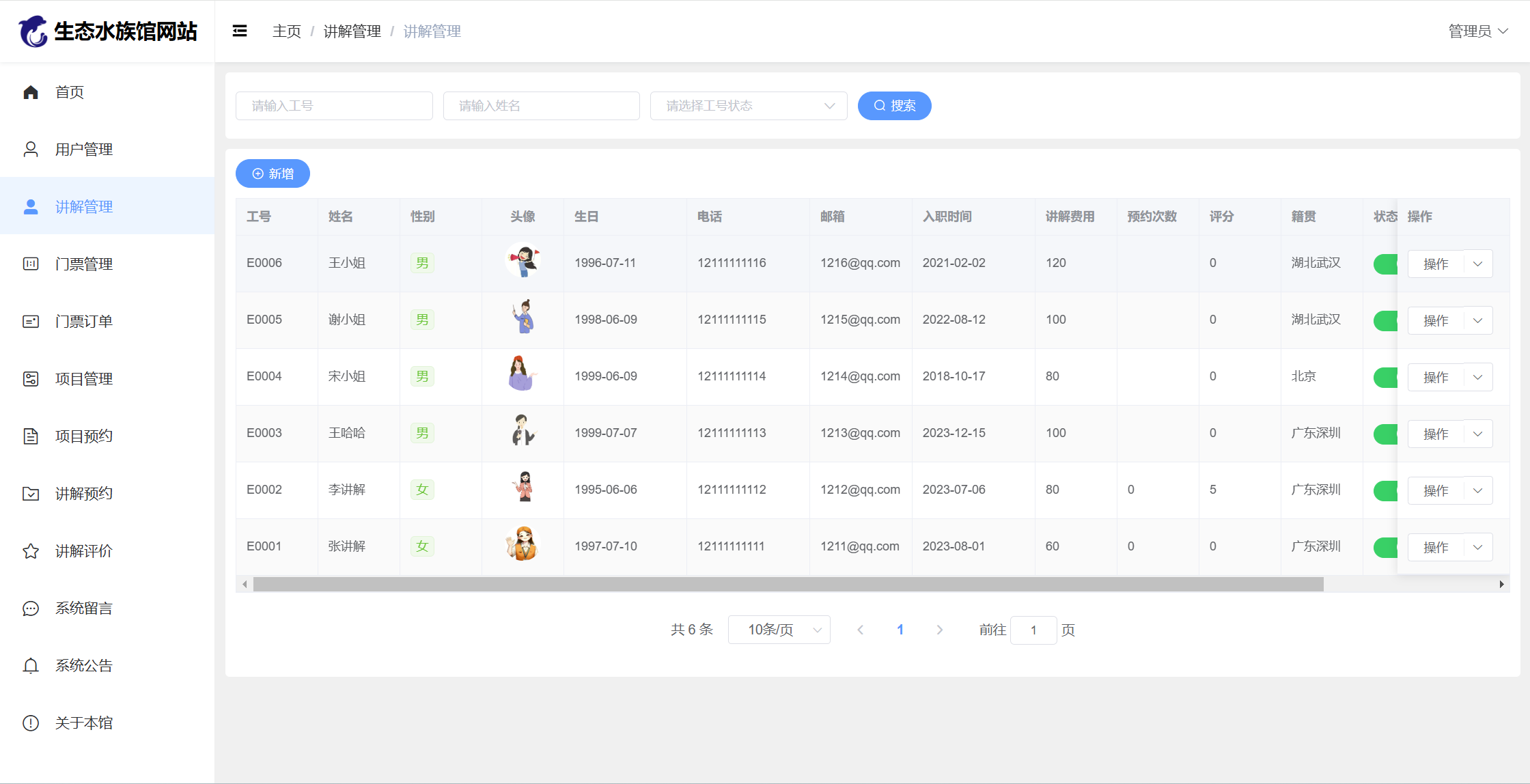This screenshot has height=784, width=1530.
Task: Toggle the status switch for E0004
Action: pyautogui.click(x=1385, y=377)
